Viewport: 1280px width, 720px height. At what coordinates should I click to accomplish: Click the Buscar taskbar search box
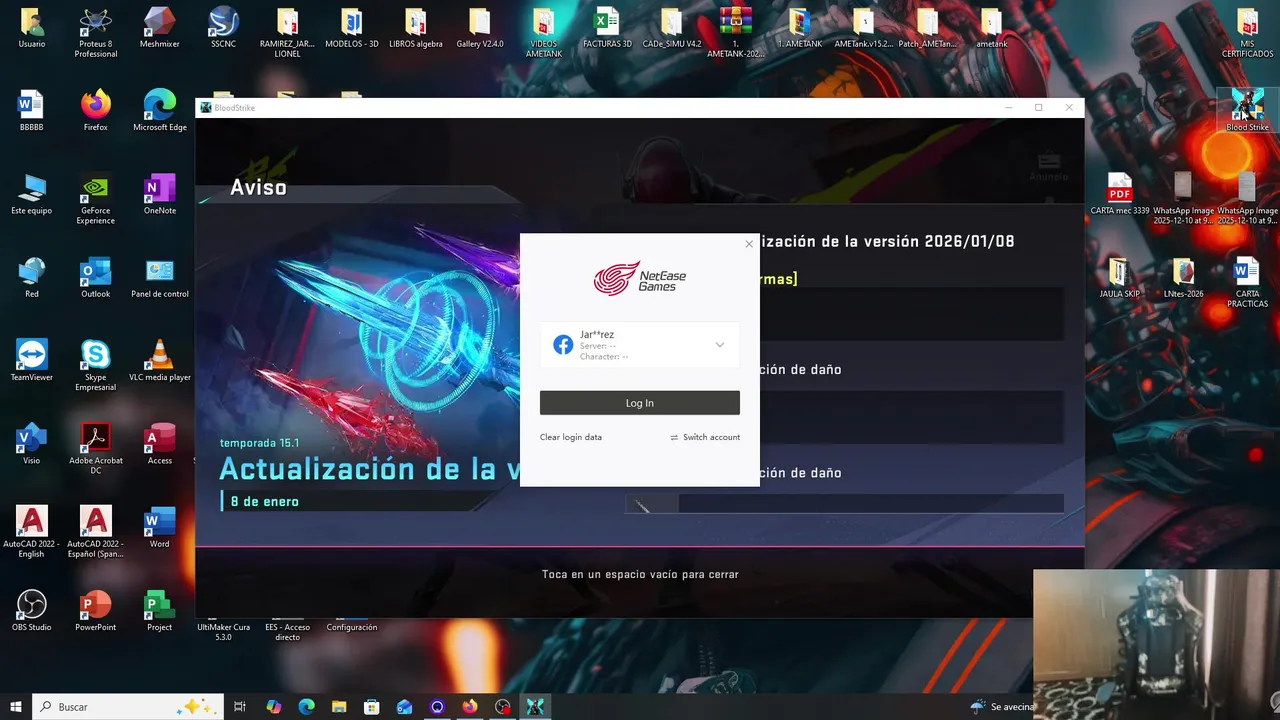pos(127,706)
